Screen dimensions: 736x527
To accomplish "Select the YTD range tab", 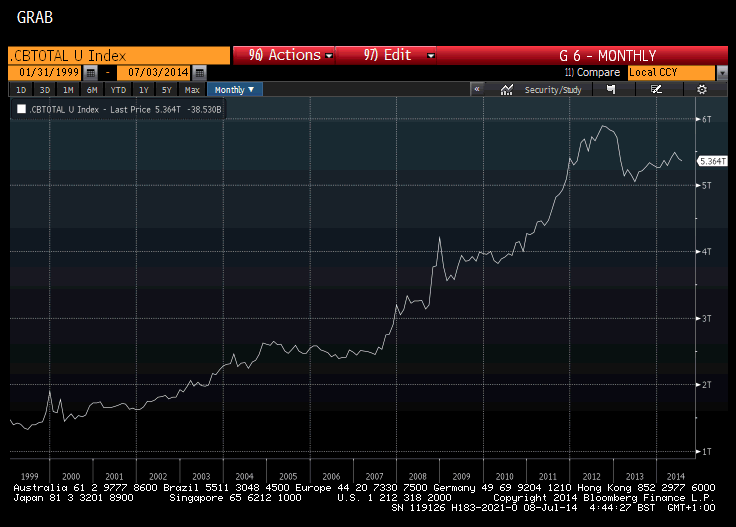I will point(118,90).
